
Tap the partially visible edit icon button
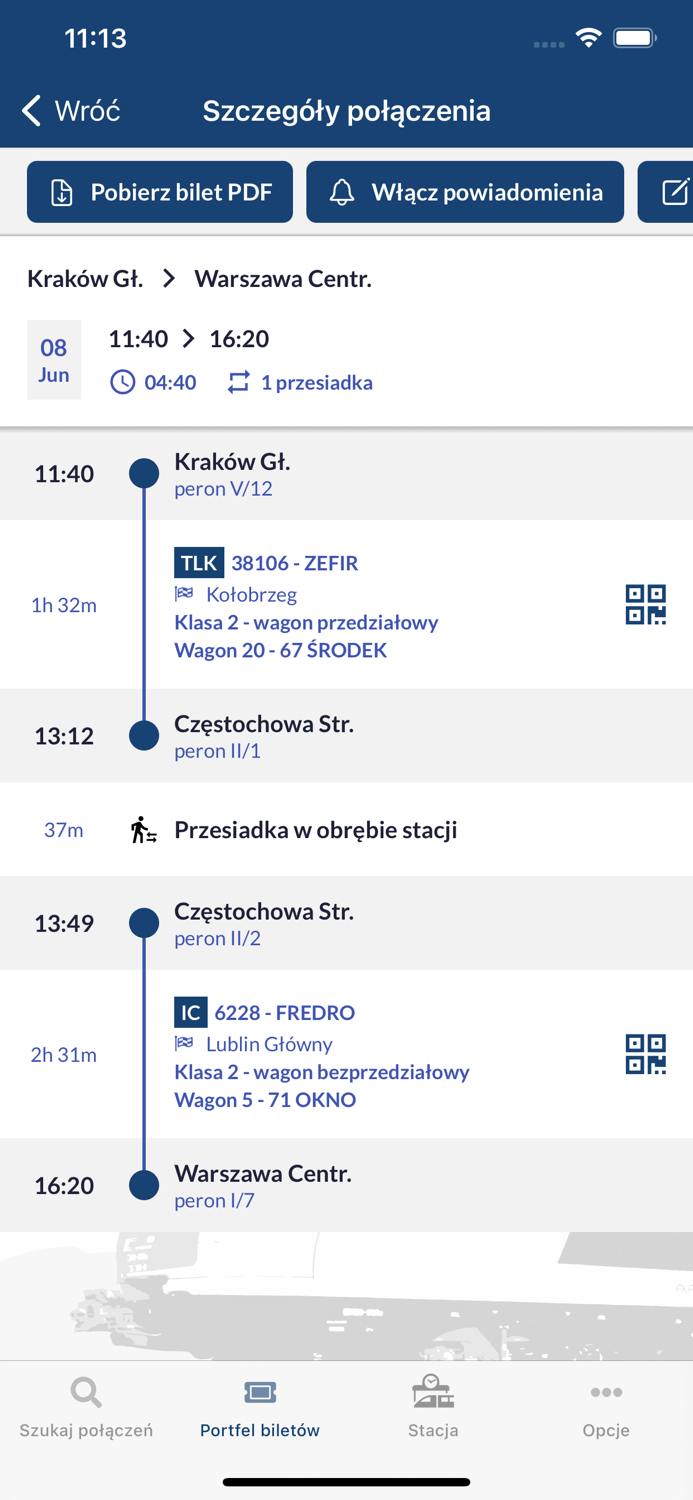point(672,192)
